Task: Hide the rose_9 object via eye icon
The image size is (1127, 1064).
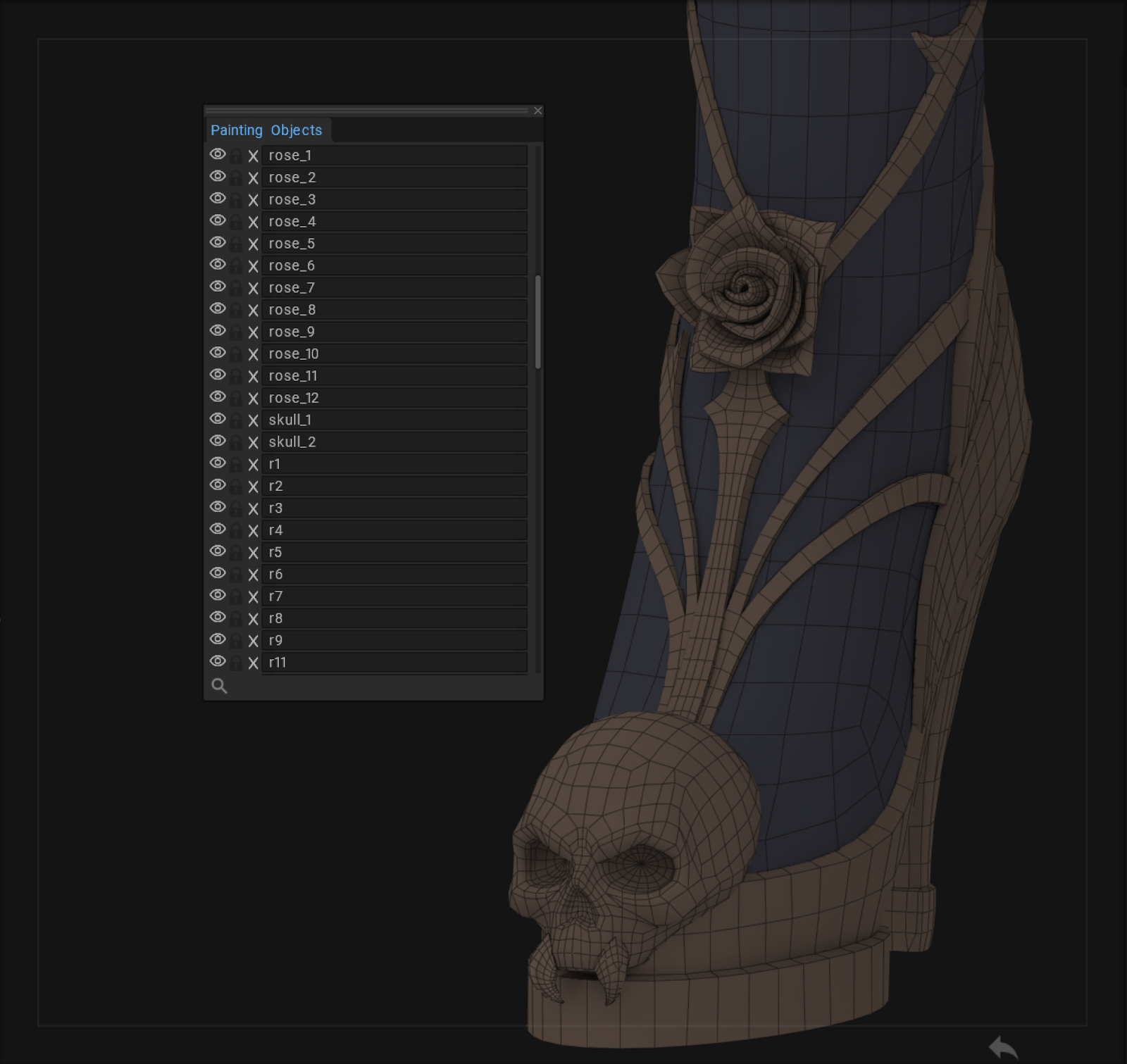Action: click(x=218, y=331)
